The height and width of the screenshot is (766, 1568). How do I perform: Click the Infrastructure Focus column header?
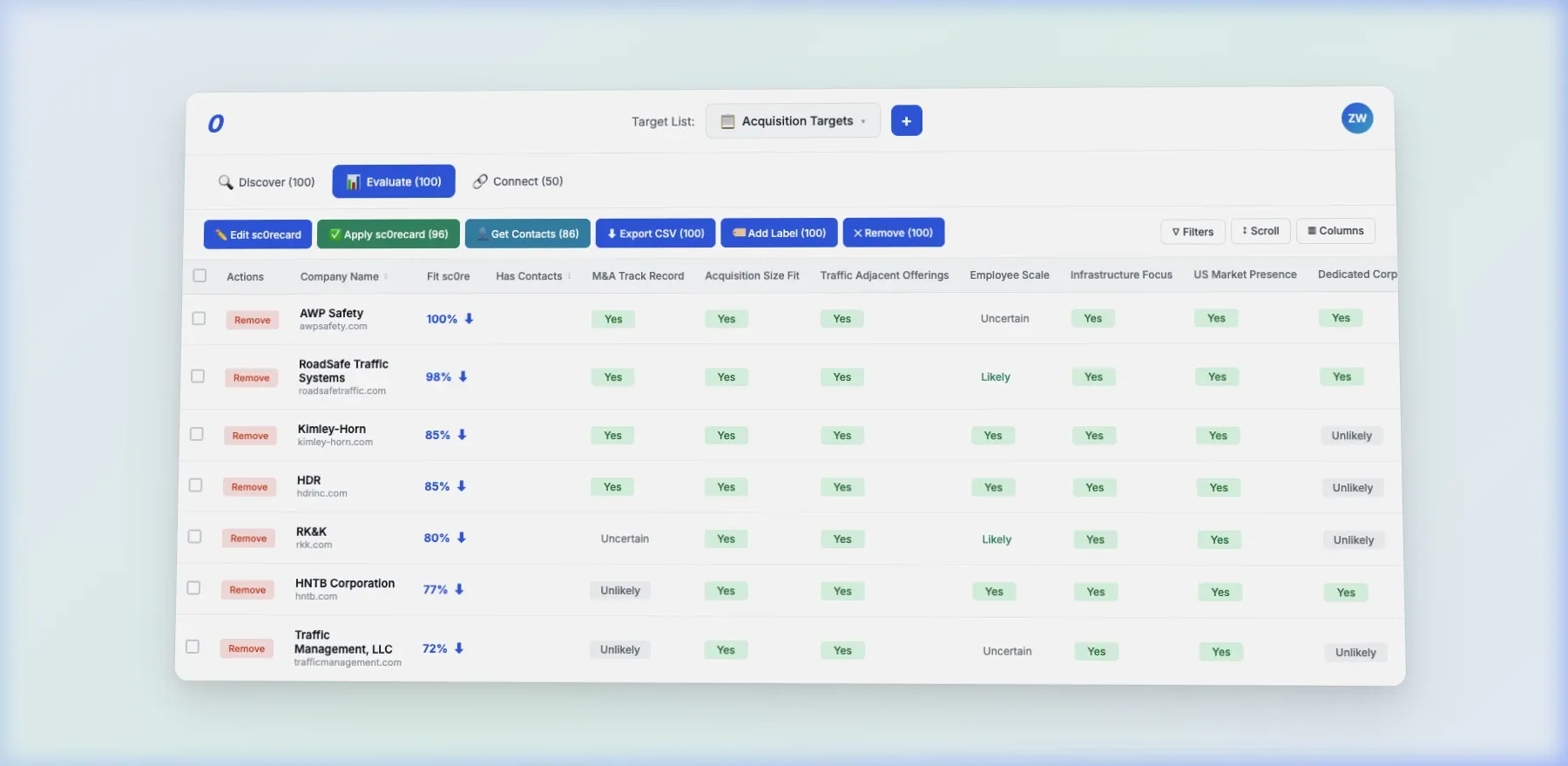(1121, 275)
